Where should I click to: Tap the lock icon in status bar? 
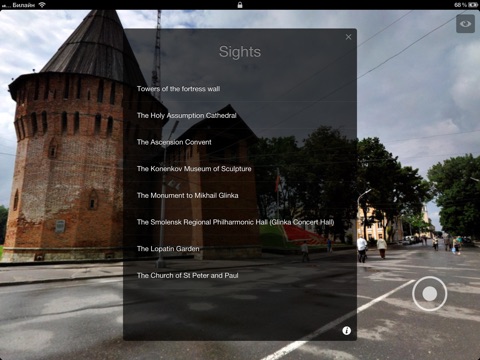click(x=240, y=5)
